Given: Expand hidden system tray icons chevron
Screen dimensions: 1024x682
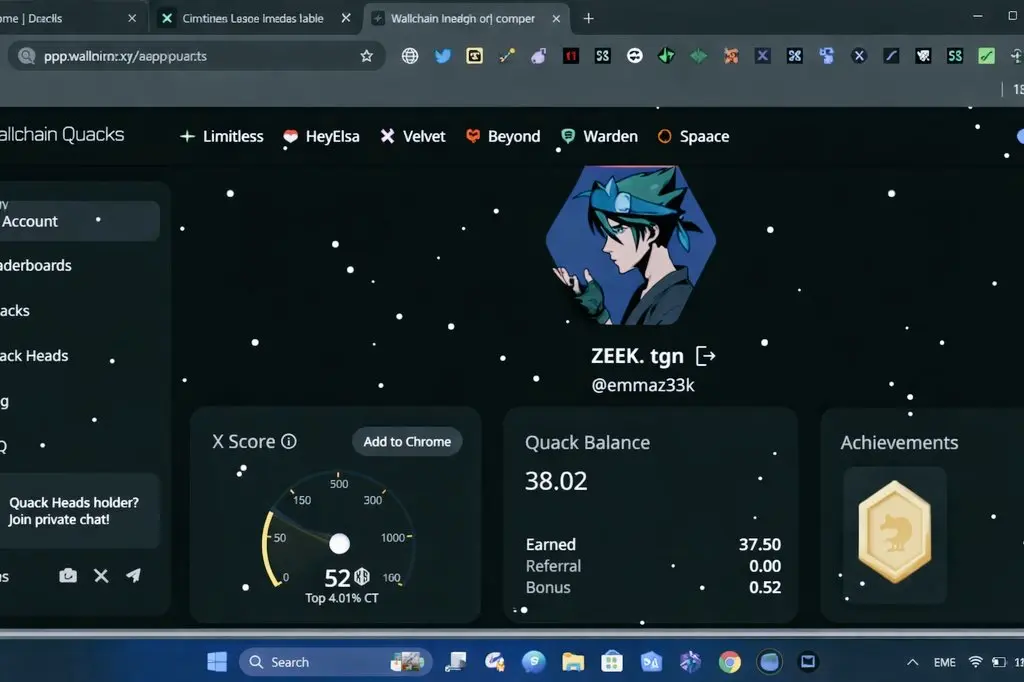Looking at the screenshot, I should point(912,662).
